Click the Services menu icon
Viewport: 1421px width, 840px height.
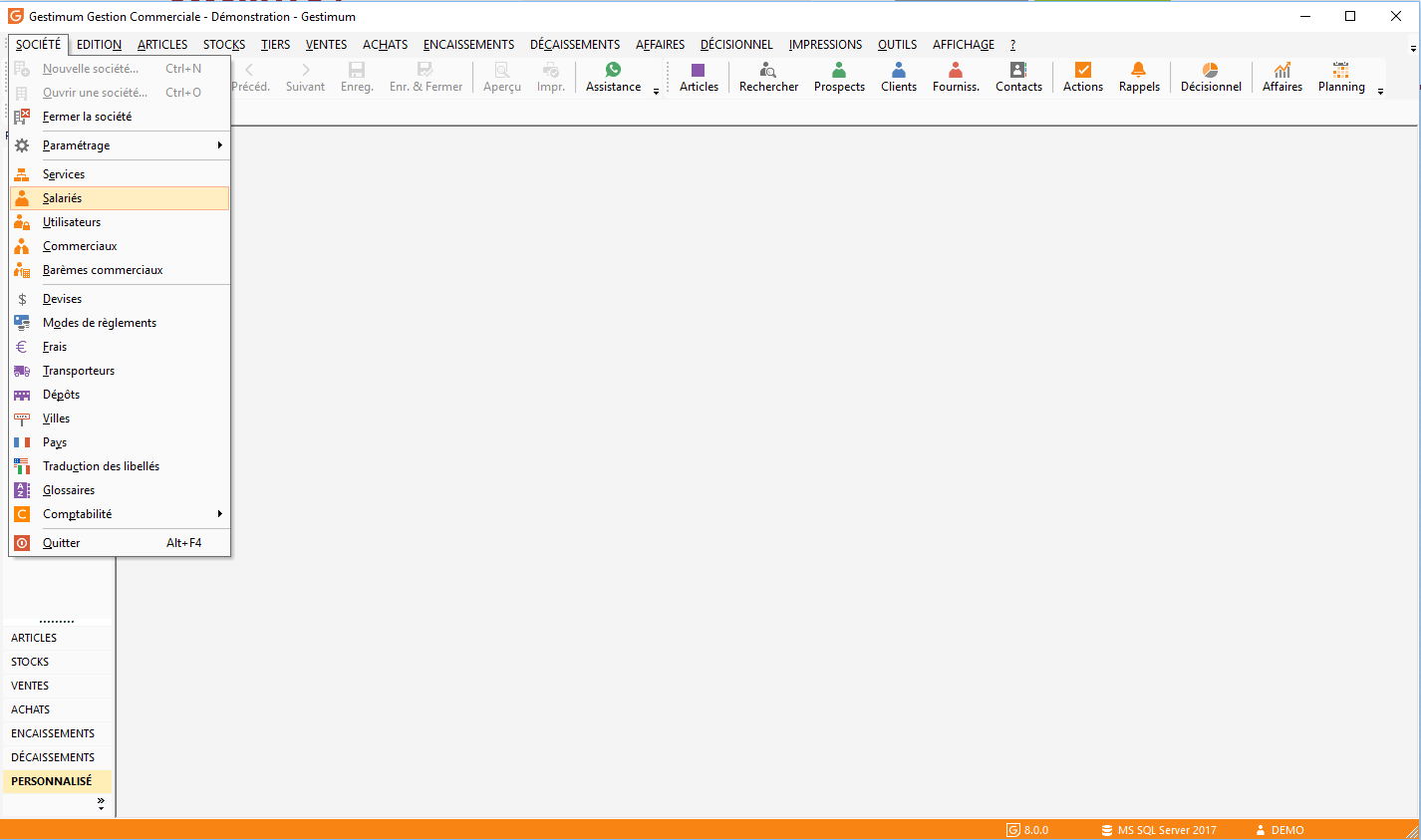pos(22,174)
